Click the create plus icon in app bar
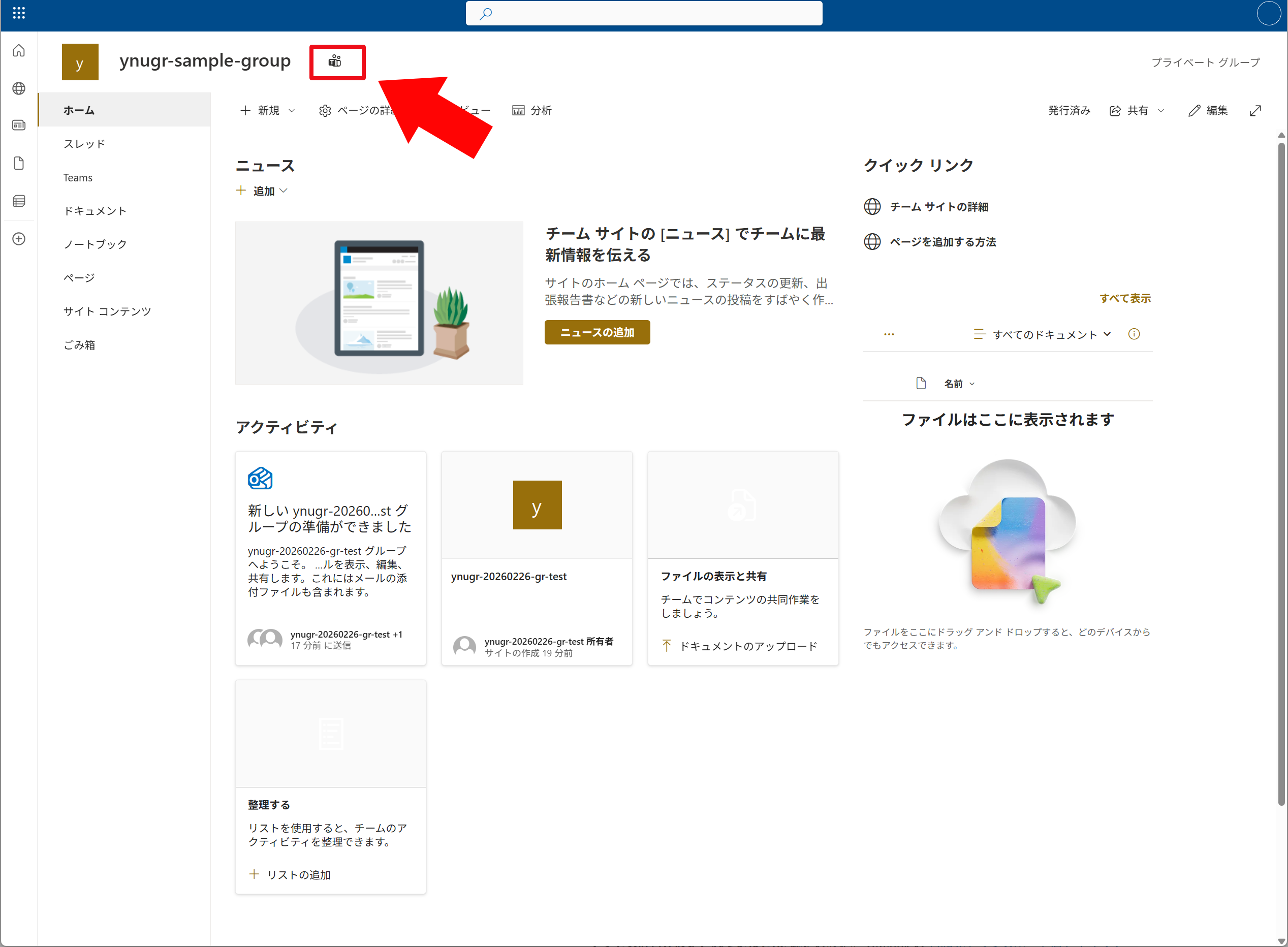 (x=19, y=239)
